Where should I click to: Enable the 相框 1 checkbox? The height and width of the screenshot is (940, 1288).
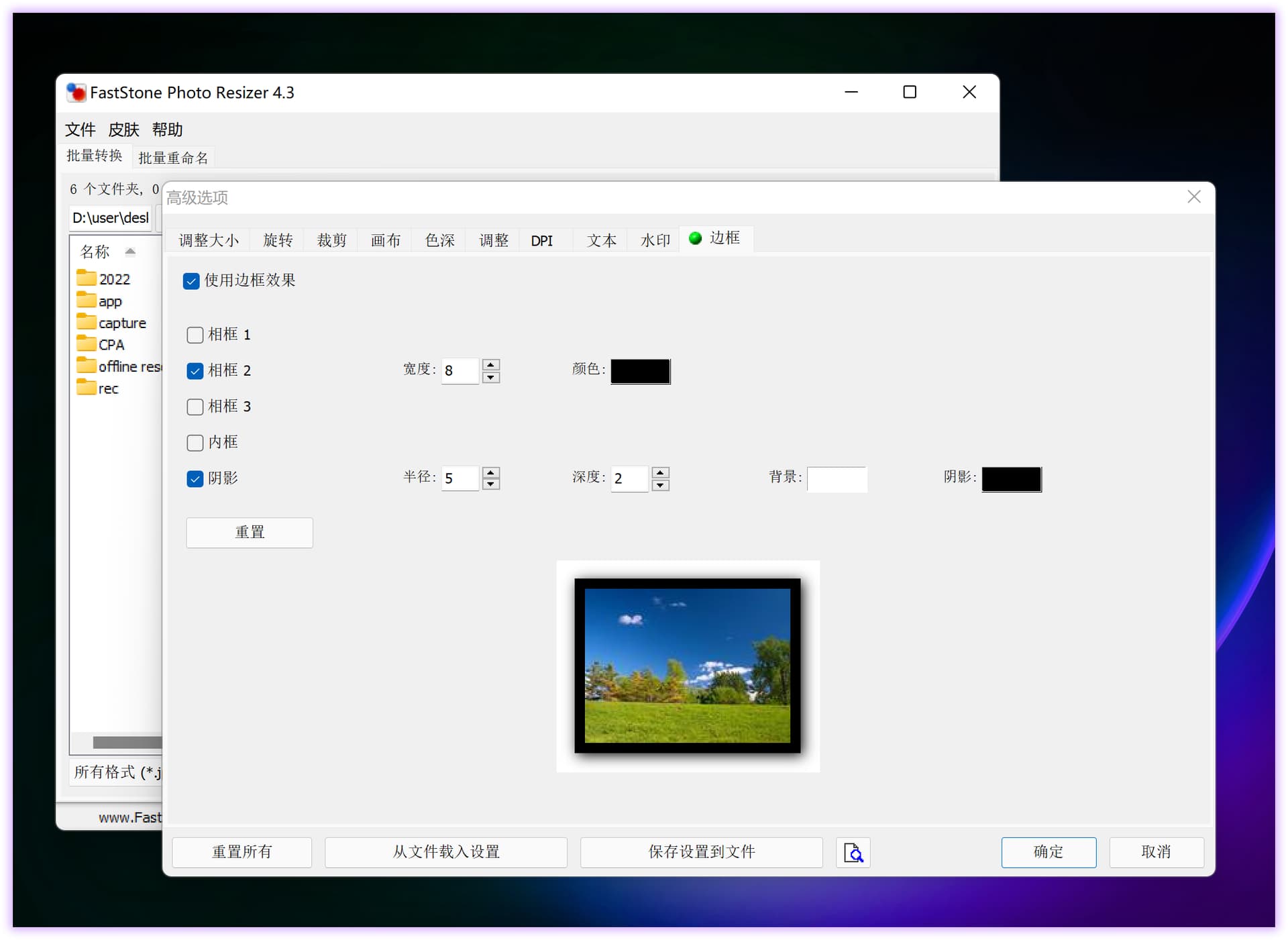[x=195, y=335]
